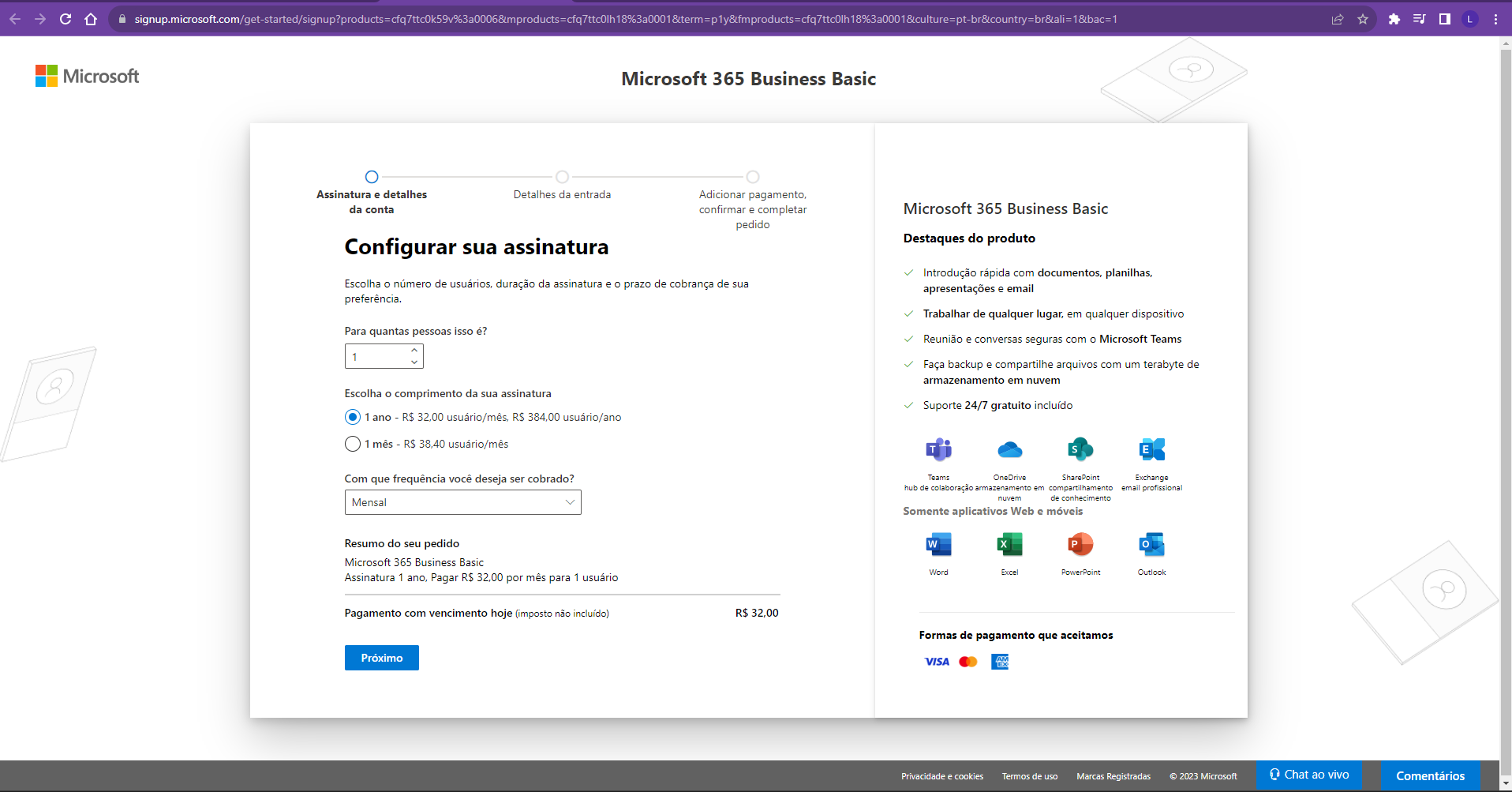Click the R$ 32,00 payment total
This screenshot has width=1512, height=792.
click(x=757, y=613)
